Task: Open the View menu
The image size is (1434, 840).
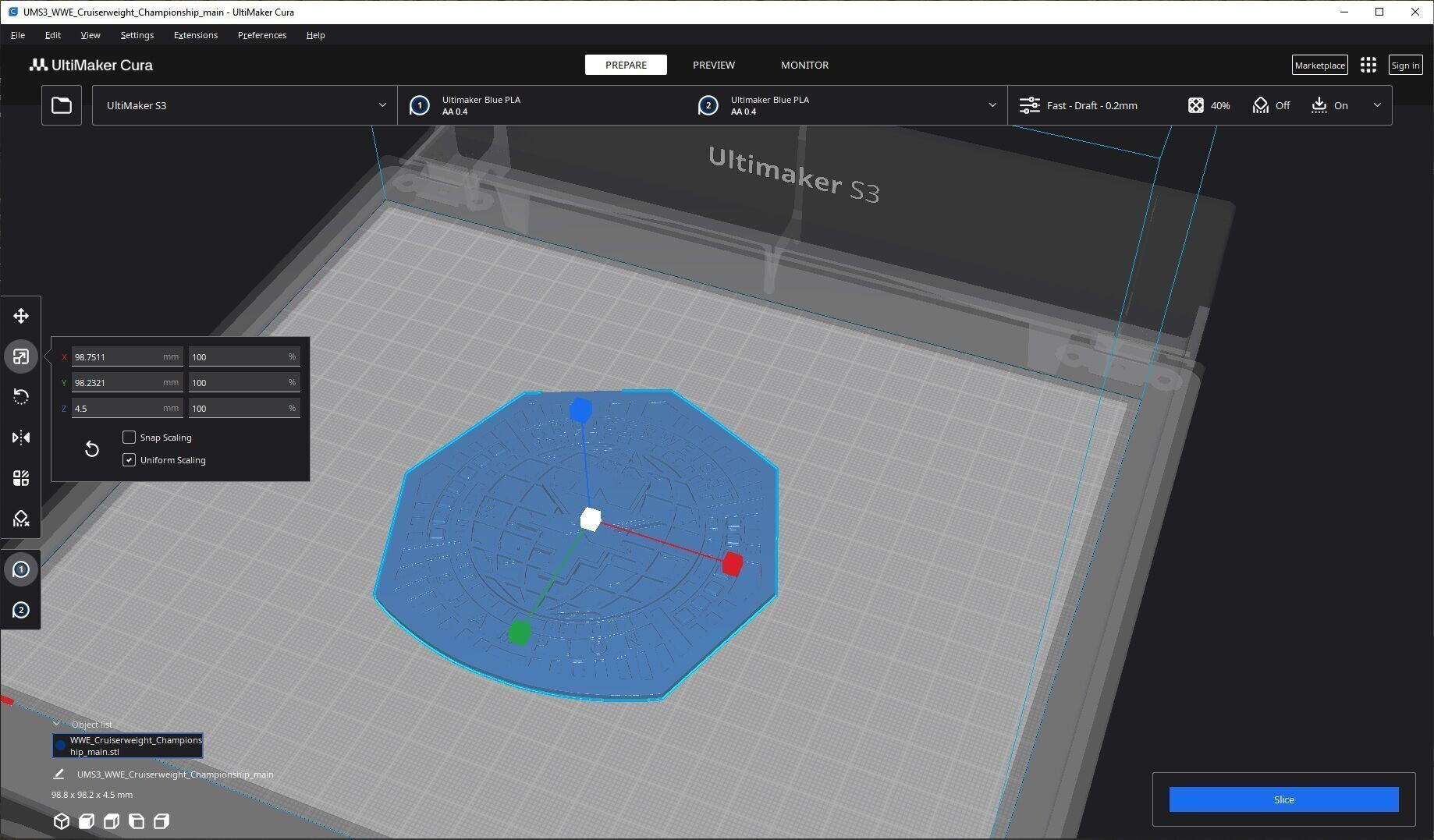Action: (91, 35)
